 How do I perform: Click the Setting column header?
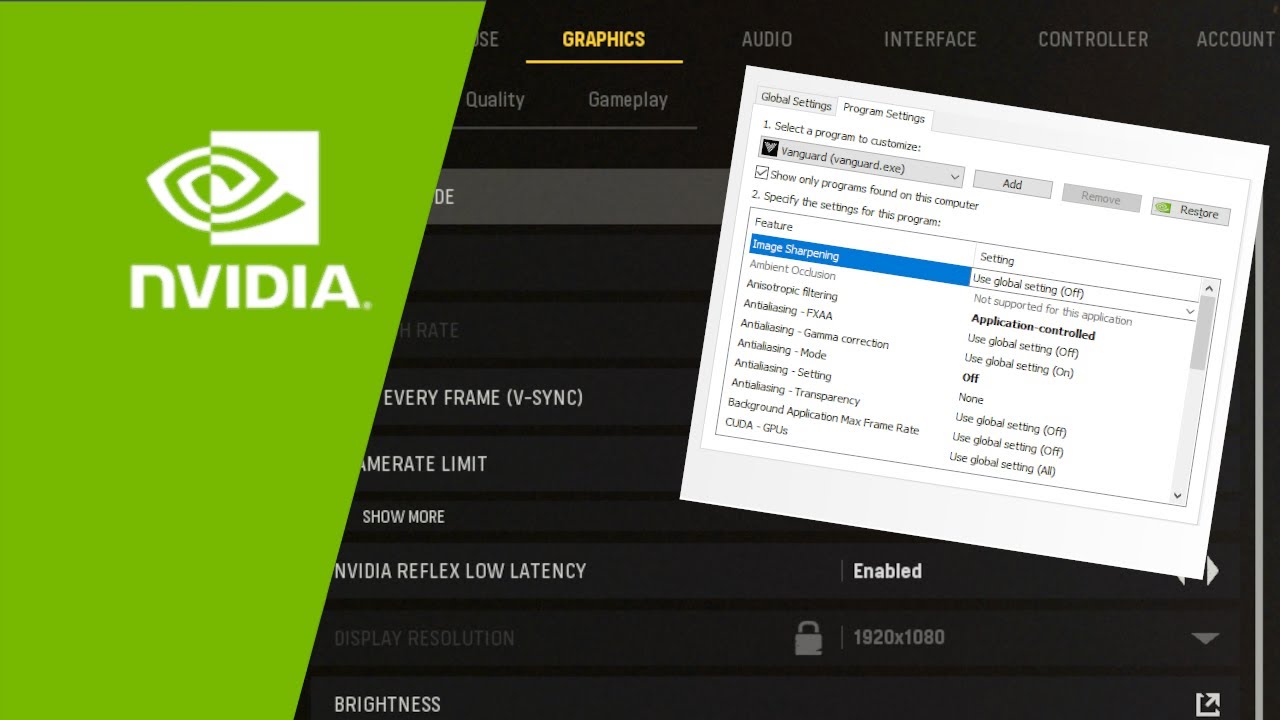click(997, 259)
